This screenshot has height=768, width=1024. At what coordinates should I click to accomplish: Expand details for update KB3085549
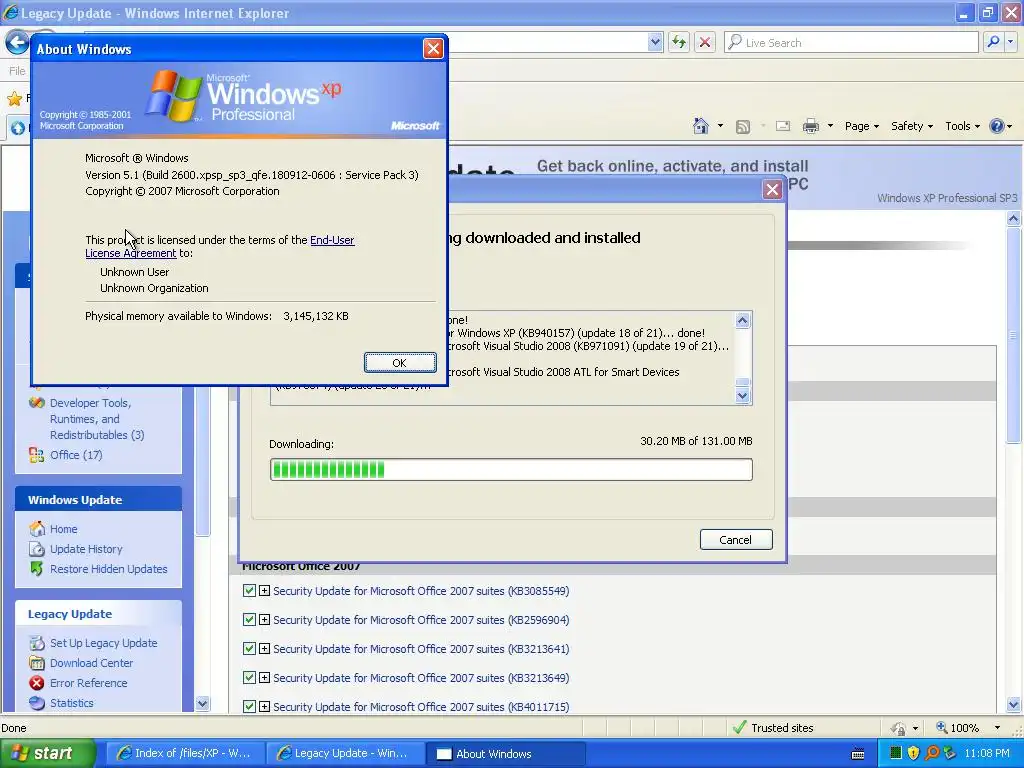pyautogui.click(x=264, y=590)
